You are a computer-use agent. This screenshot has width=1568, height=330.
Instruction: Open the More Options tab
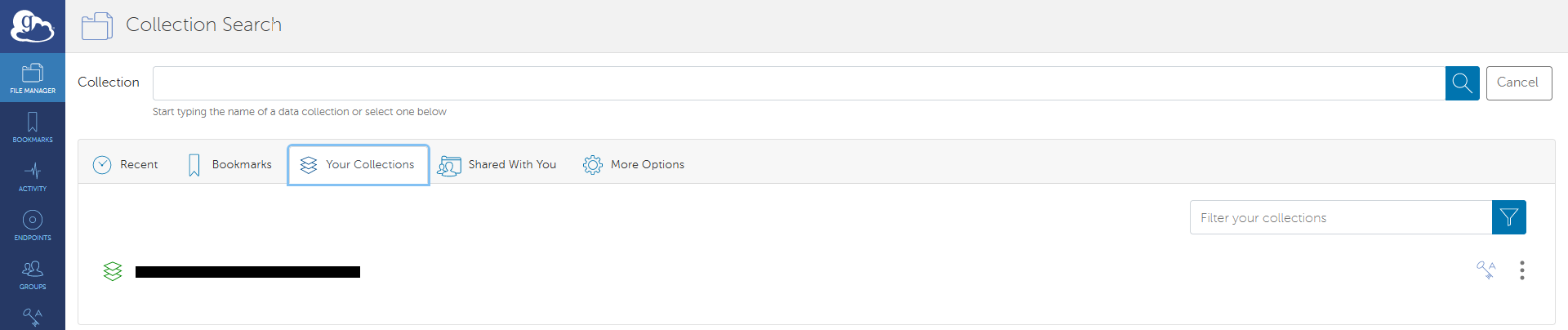click(634, 165)
